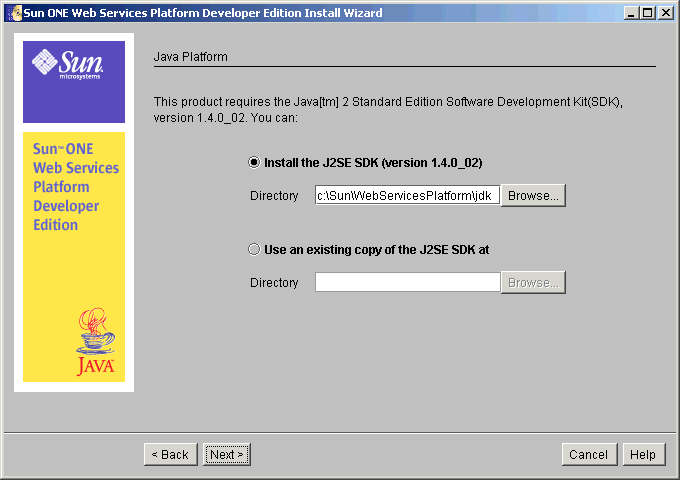This screenshot has width=680, height=480.
Task: Browse for the J2SE install directory
Action: tap(533, 196)
